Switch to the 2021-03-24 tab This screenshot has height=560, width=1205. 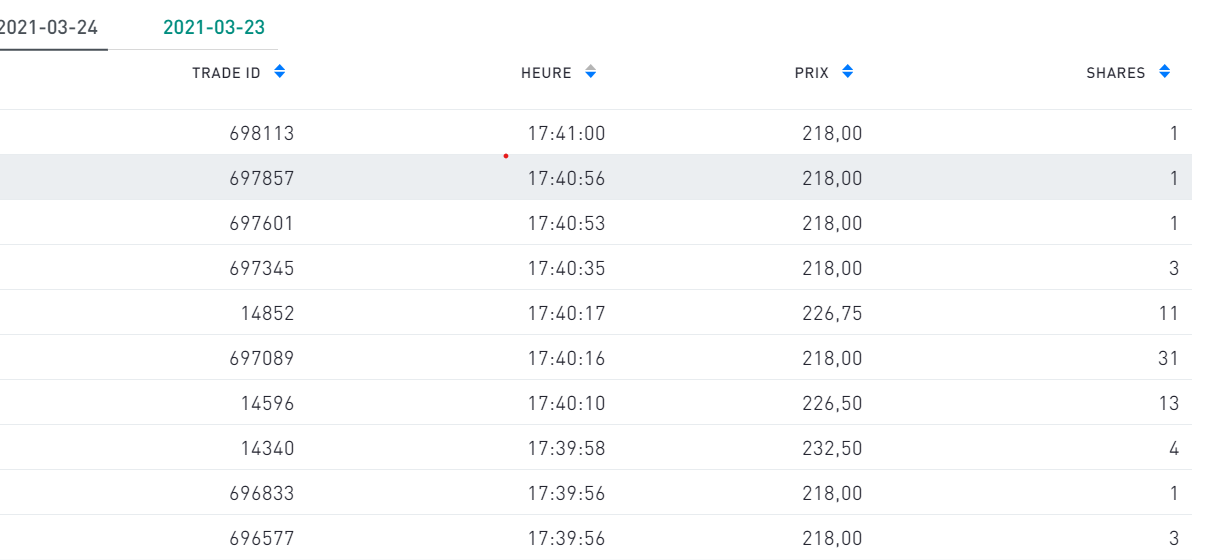pos(50,27)
